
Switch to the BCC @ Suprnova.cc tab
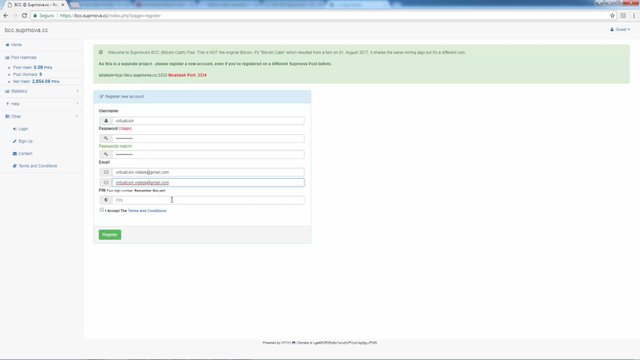click(35, 5)
